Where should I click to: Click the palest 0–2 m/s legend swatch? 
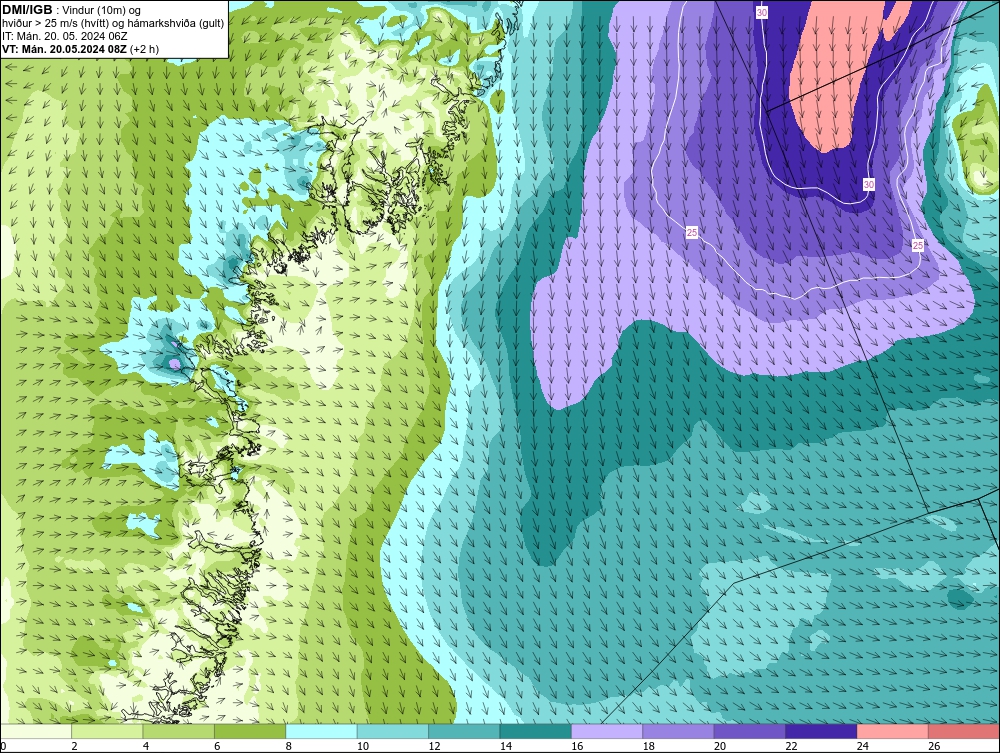36,731
